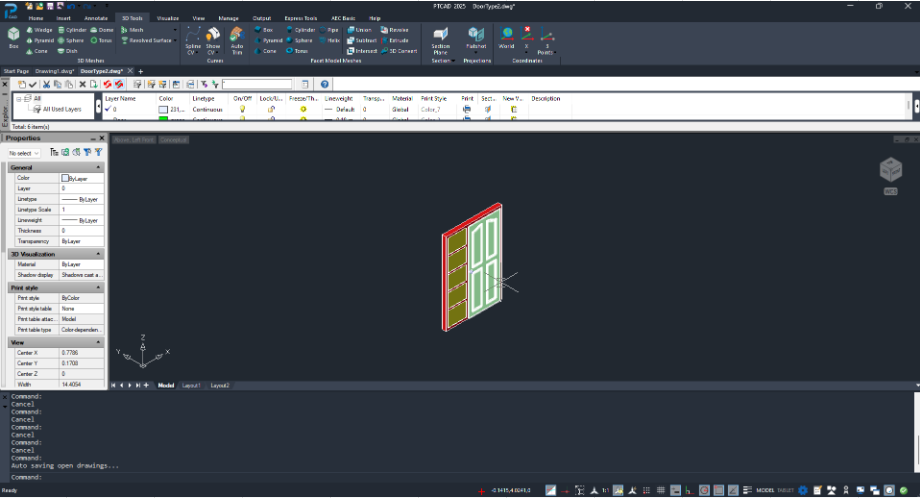Toggle the freeze state of layer 0
This screenshot has height=498, width=920.
(x=303, y=109)
